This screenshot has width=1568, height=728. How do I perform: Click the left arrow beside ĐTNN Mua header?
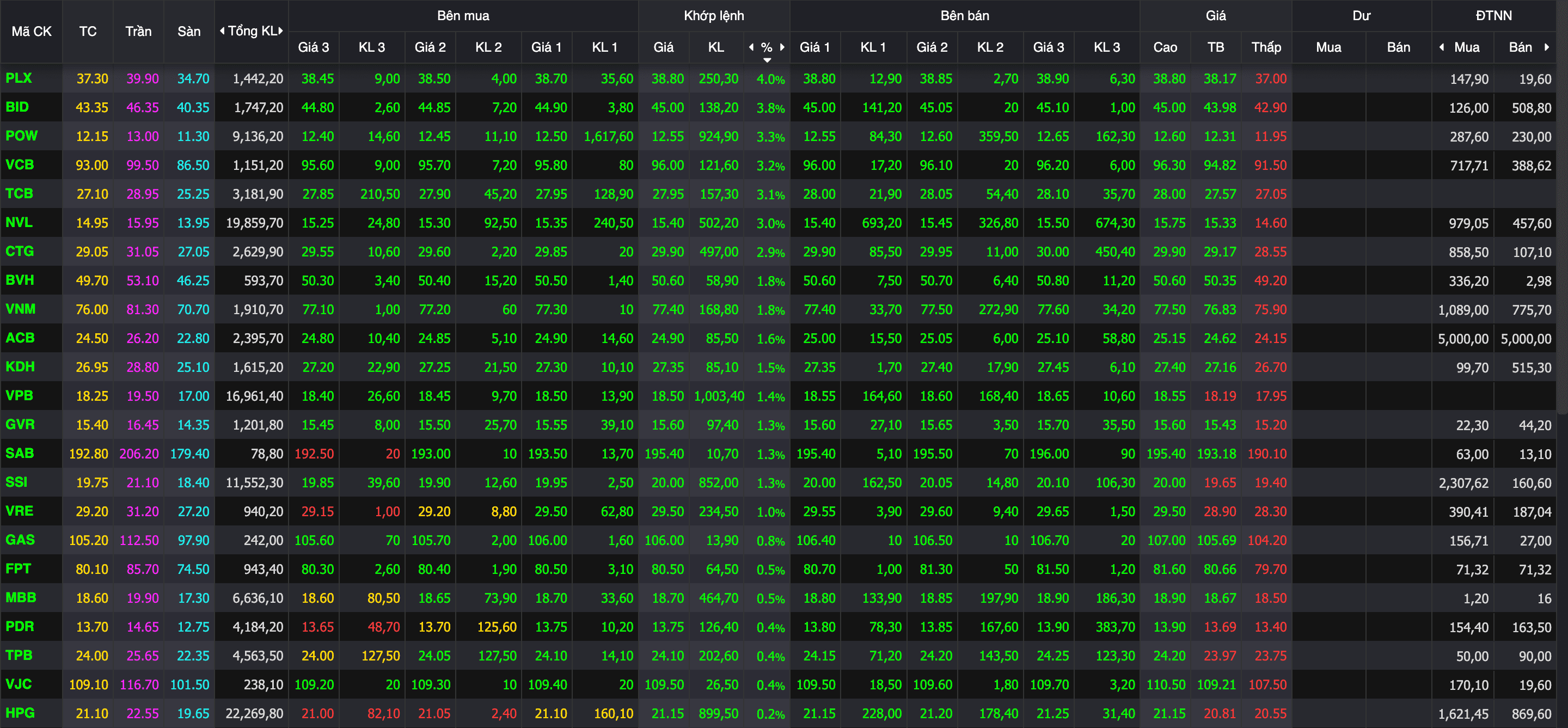click(x=1441, y=47)
